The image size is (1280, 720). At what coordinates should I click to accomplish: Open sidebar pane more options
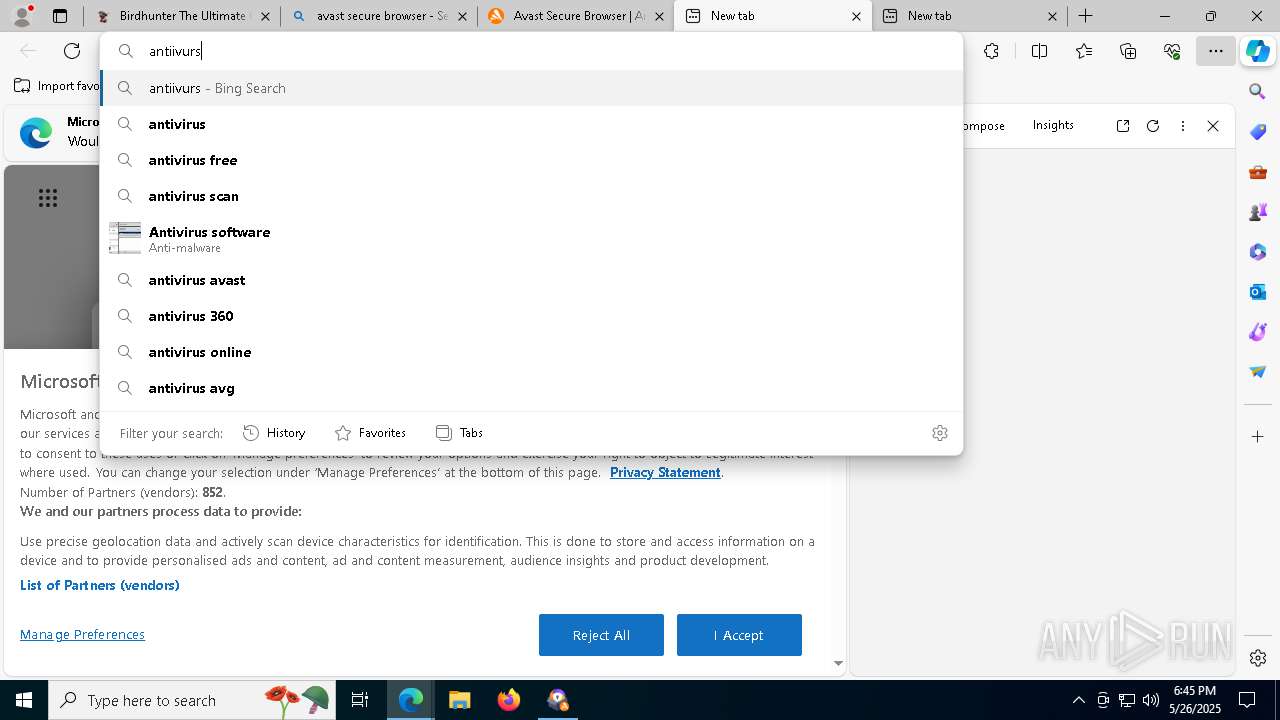tap(1183, 126)
